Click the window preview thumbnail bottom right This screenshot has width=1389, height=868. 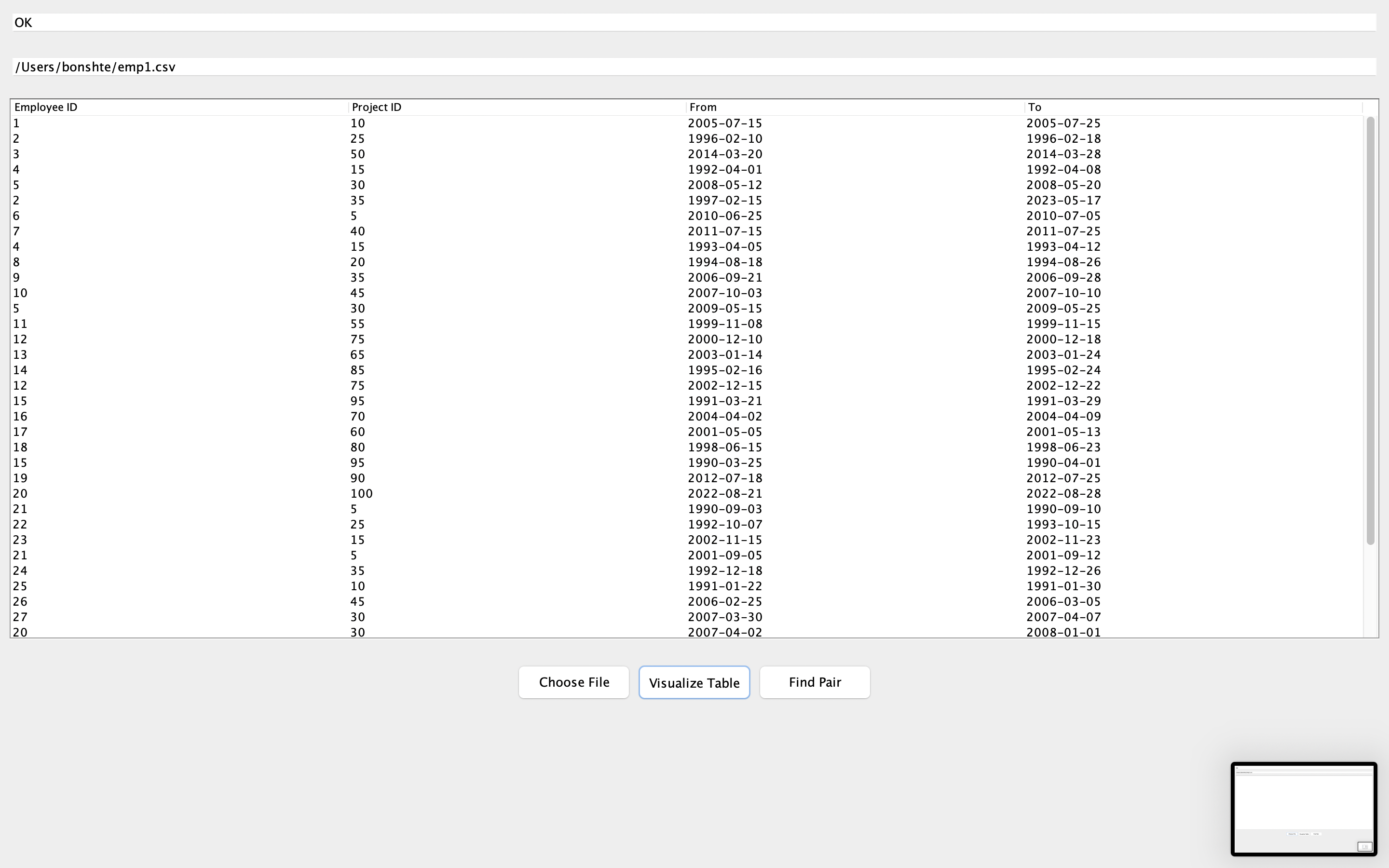tap(1304, 809)
